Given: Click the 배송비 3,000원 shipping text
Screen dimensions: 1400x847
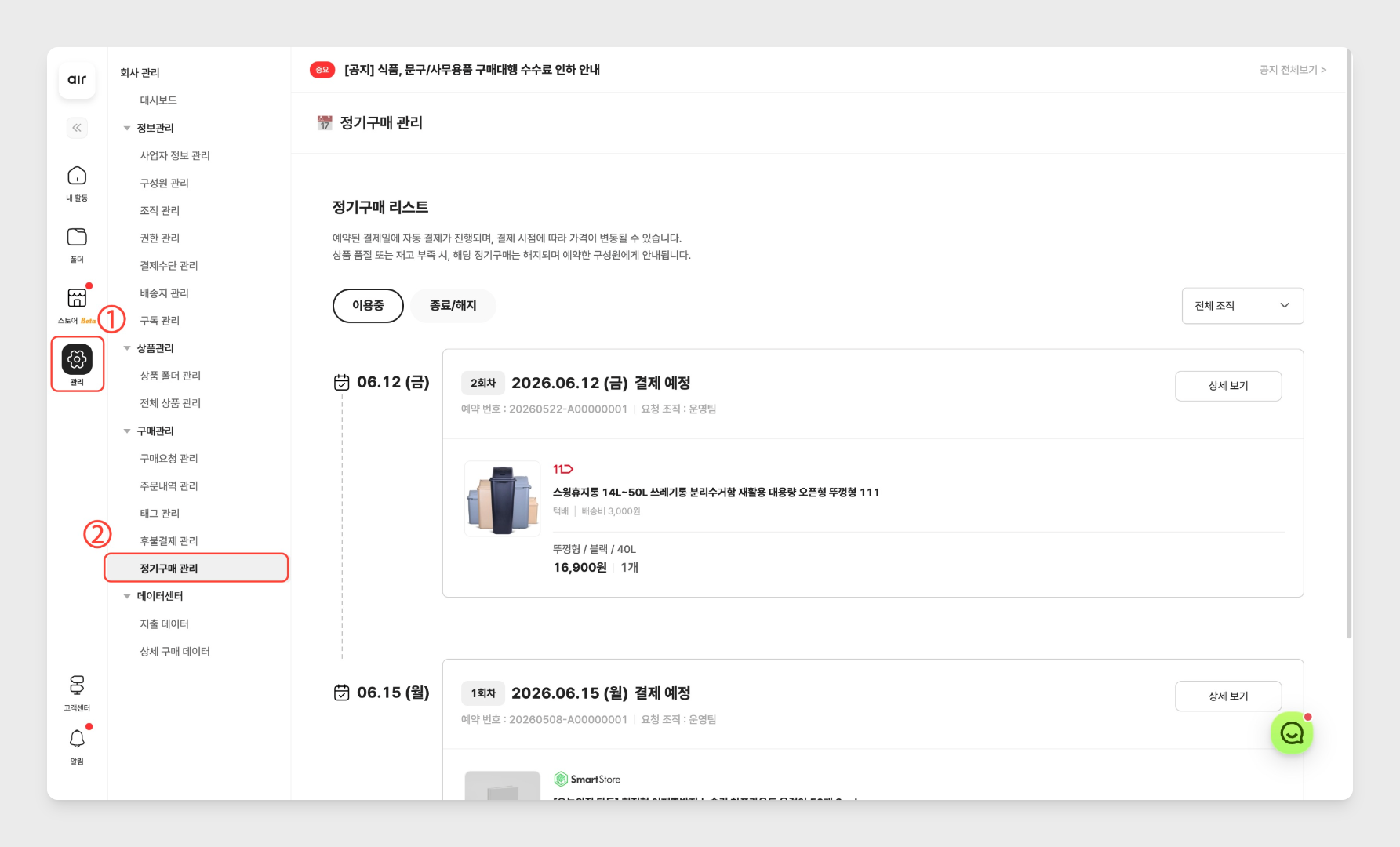Looking at the screenshot, I should tap(611, 511).
